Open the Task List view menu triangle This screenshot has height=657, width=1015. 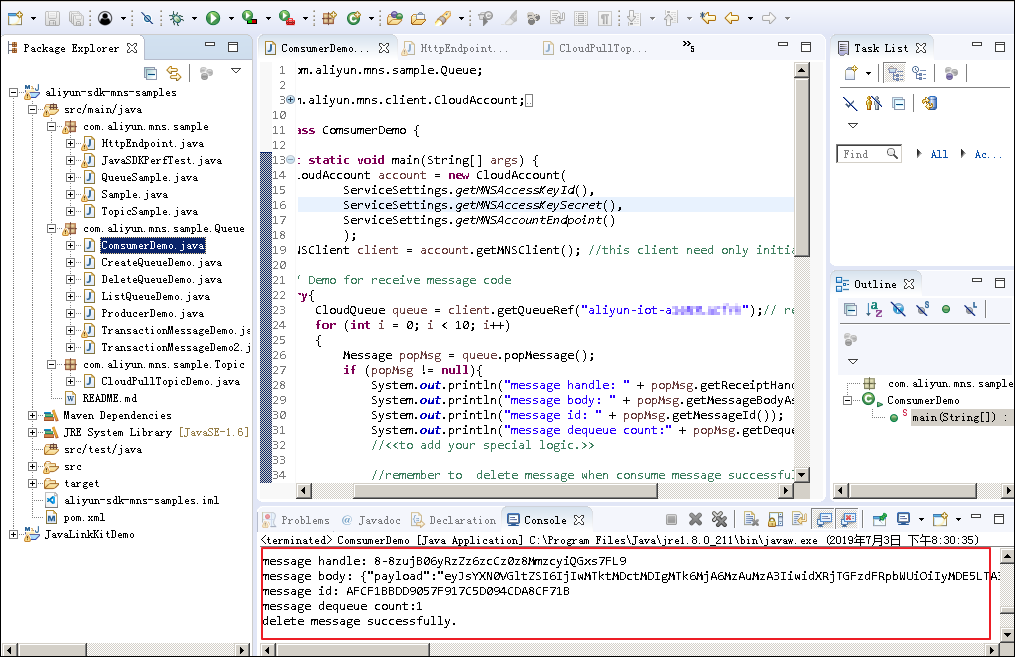[x=853, y=125]
